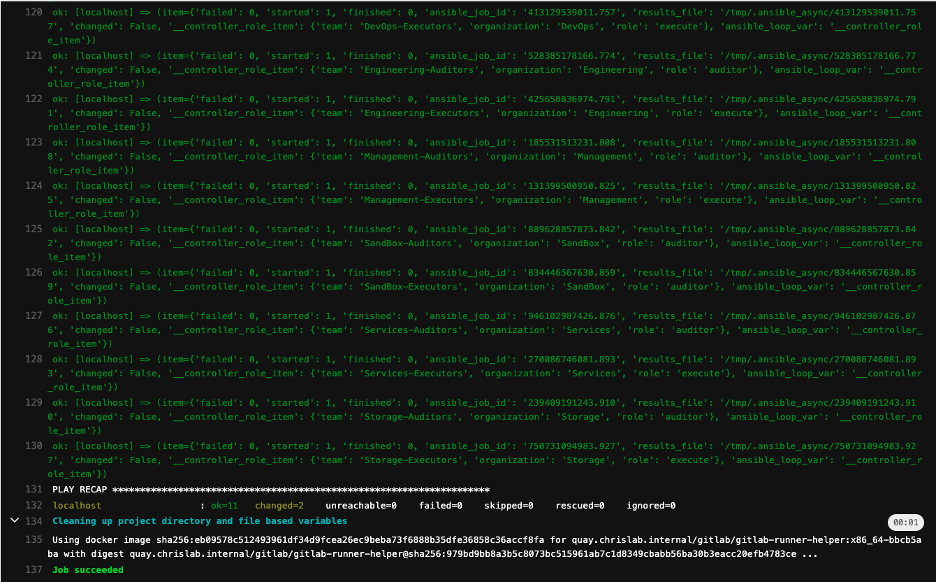Click the 'rescued=0' recap value
The height and width of the screenshot is (582, 936).
click(580, 506)
